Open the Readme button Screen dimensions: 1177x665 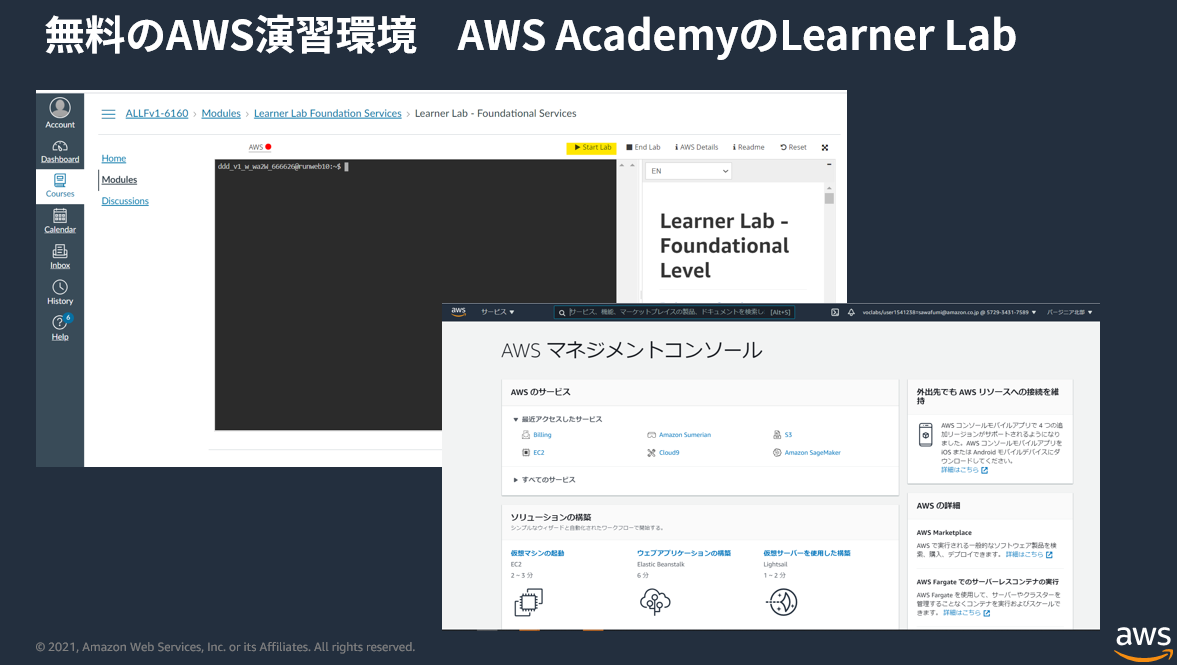click(x=748, y=147)
